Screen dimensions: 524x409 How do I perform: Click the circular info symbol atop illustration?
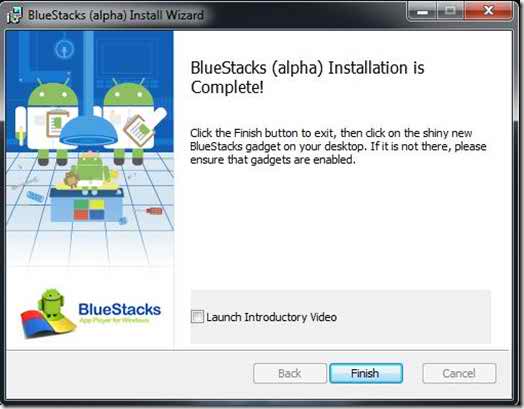(64, 49)
